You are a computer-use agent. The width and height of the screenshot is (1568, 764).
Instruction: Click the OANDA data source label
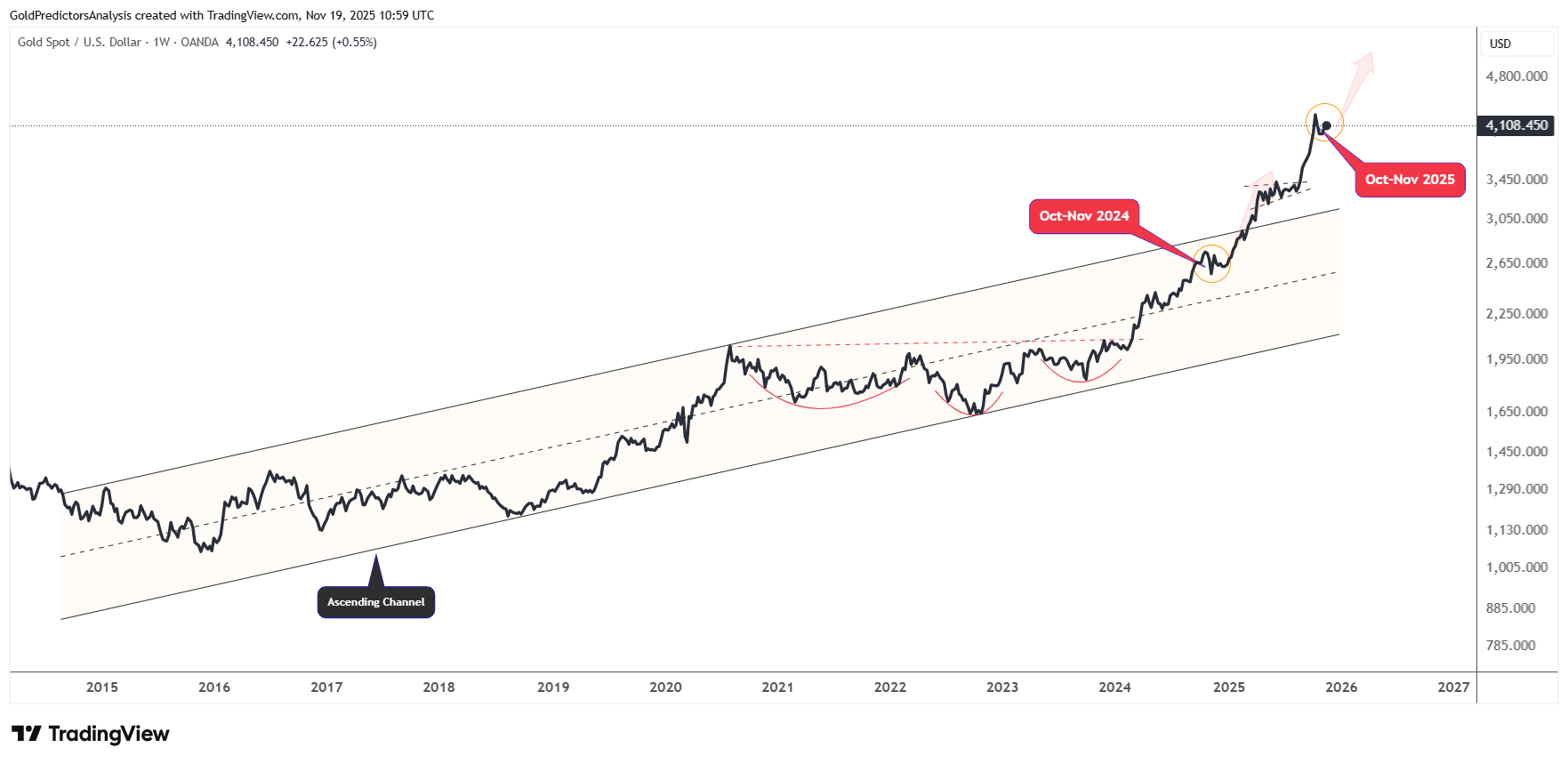pyautogui.click(x=199, y=42)
